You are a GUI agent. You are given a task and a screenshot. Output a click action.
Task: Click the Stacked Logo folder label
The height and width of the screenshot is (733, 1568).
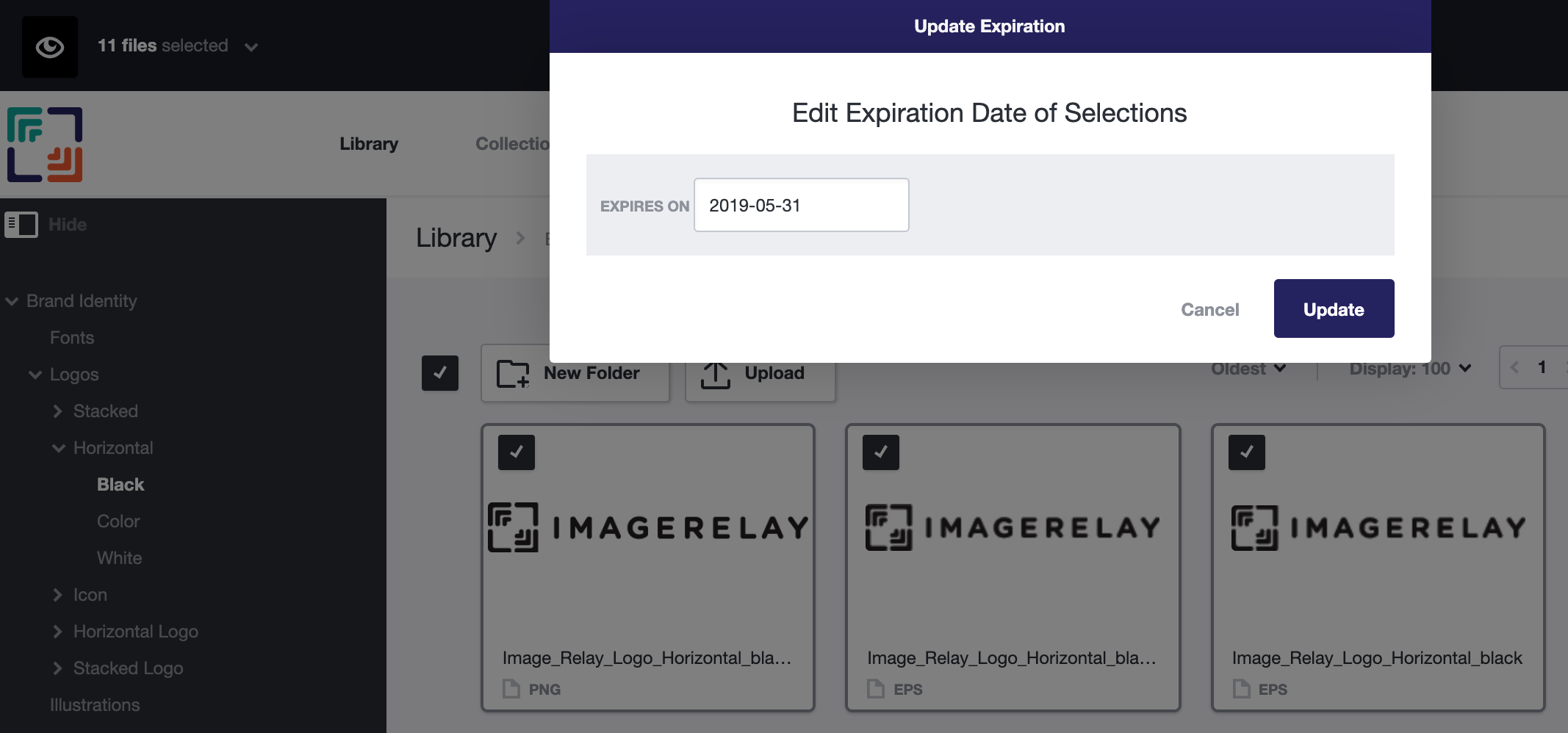point(129,668)
